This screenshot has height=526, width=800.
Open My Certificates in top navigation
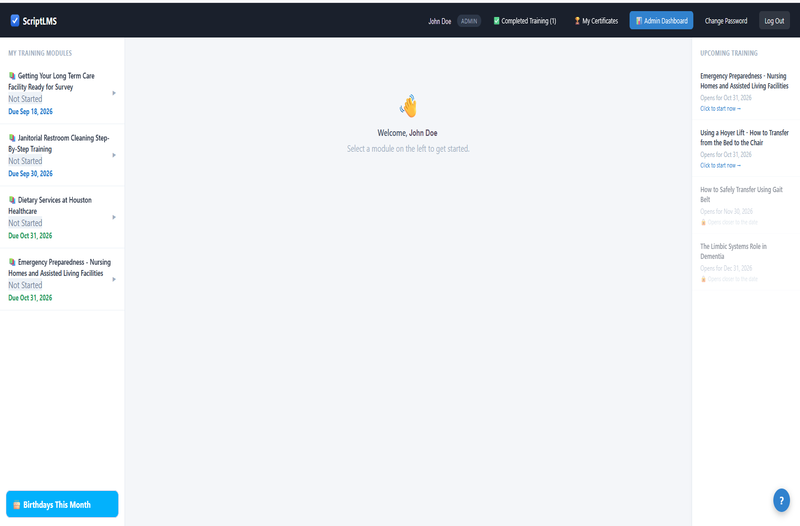point(596,21)
